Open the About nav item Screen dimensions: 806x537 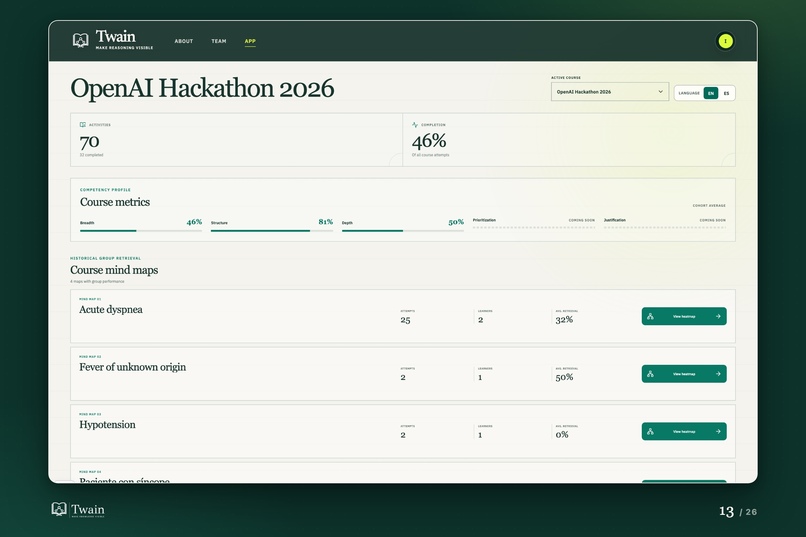[184, 41]
